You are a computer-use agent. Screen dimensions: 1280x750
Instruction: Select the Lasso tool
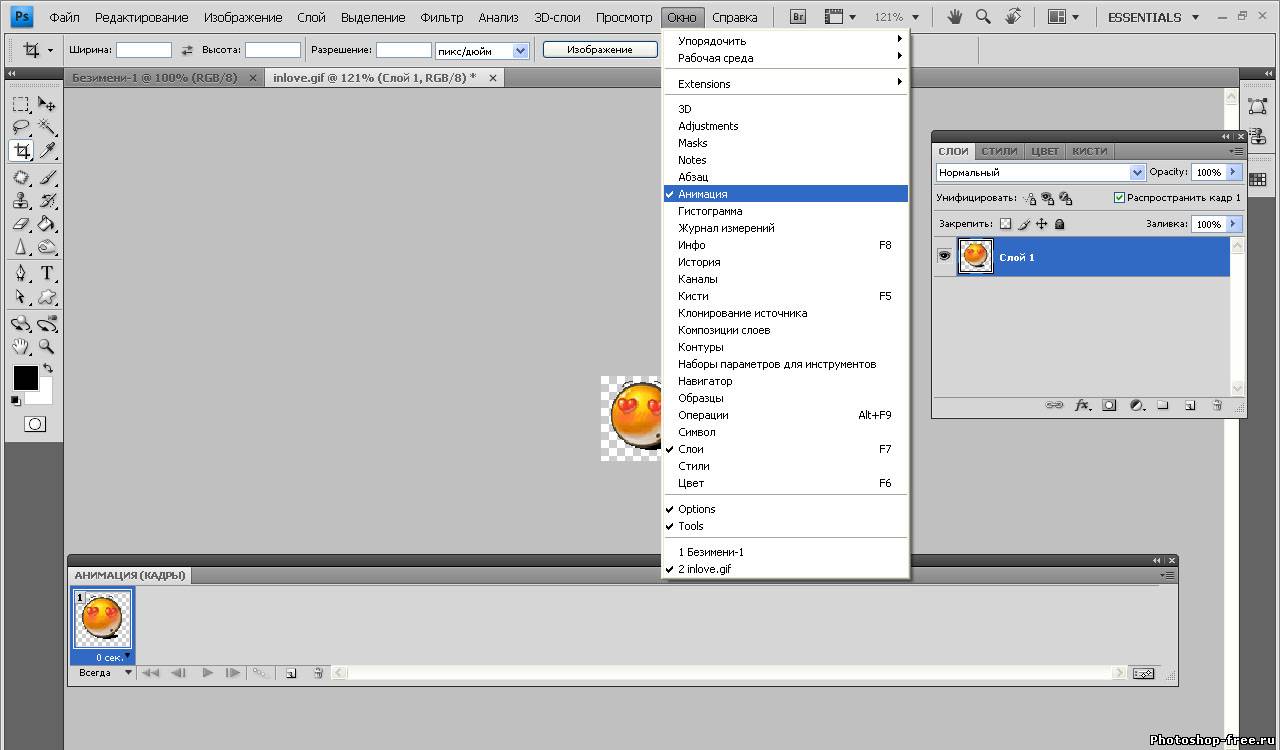tap(20, 127)
